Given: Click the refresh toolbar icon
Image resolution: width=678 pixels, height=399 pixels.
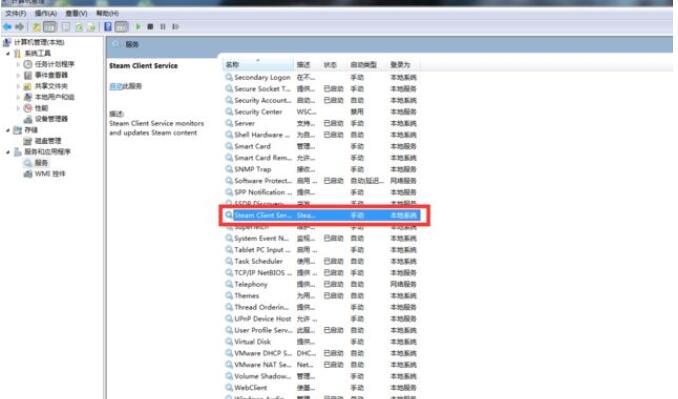Looking at the screenshot, I should [x=79, y=27].
